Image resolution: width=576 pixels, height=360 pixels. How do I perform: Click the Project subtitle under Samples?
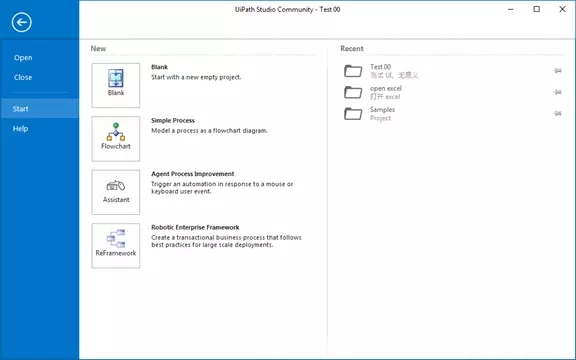click(380, 118)
